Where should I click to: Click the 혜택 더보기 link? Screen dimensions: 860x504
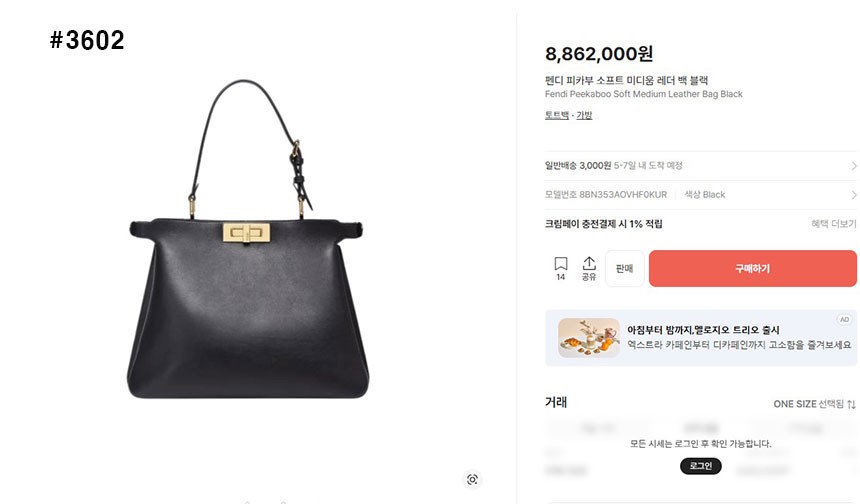[834, 224]
